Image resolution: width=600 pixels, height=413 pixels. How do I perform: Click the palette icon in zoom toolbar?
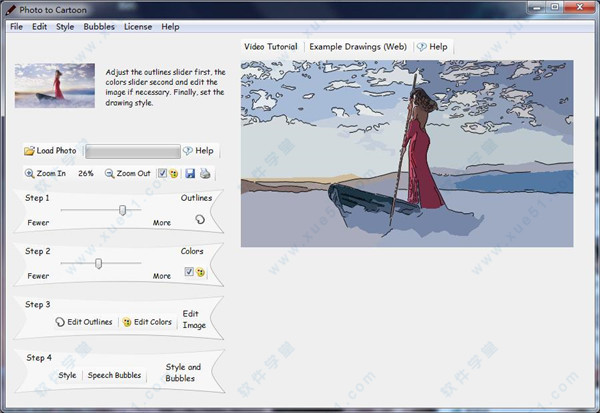click(174, 174)
